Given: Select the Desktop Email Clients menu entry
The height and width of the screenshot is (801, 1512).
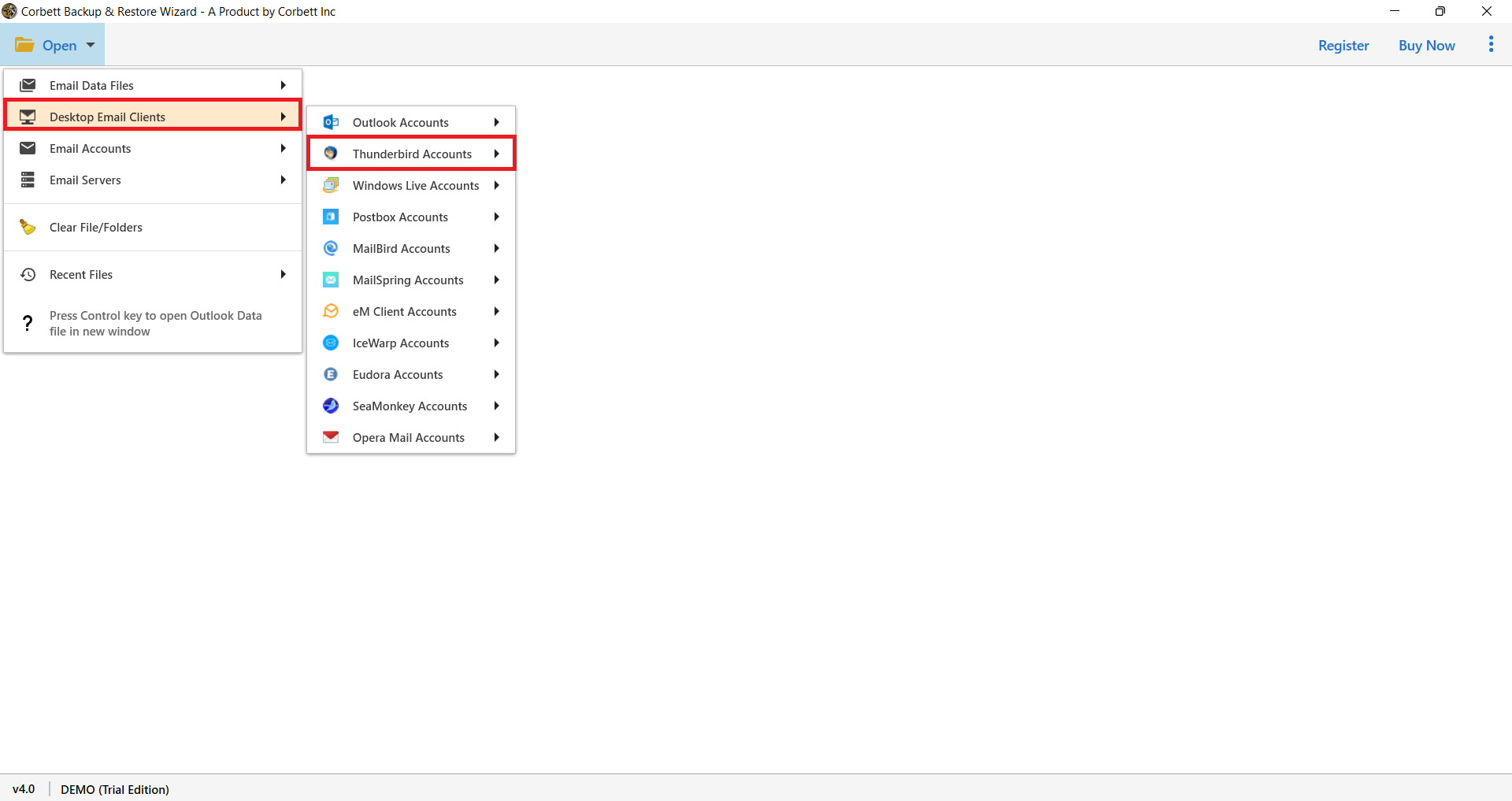Looking at the screenshot, I should click(x=153, y=117).
